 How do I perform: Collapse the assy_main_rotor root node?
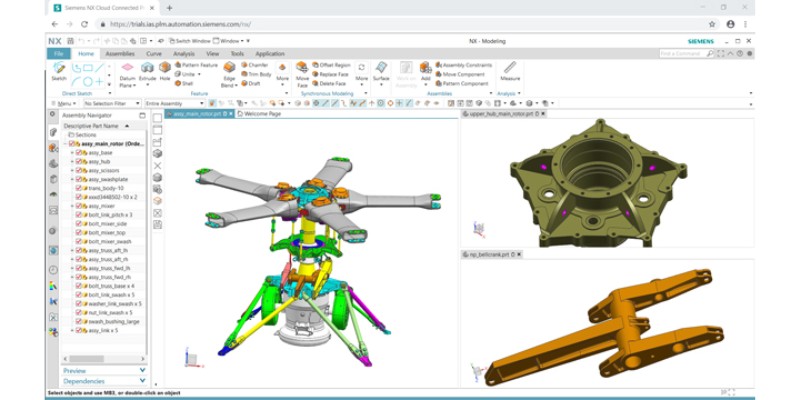[x=65, y=144]
